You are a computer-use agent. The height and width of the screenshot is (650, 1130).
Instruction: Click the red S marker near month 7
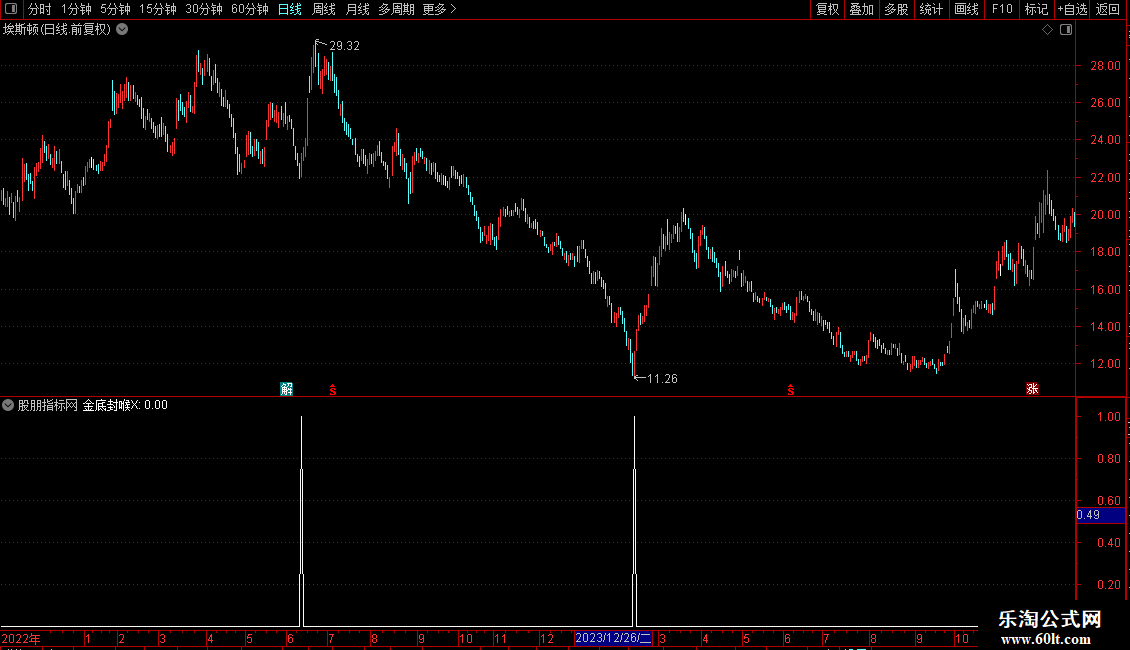tap(332, 390)
